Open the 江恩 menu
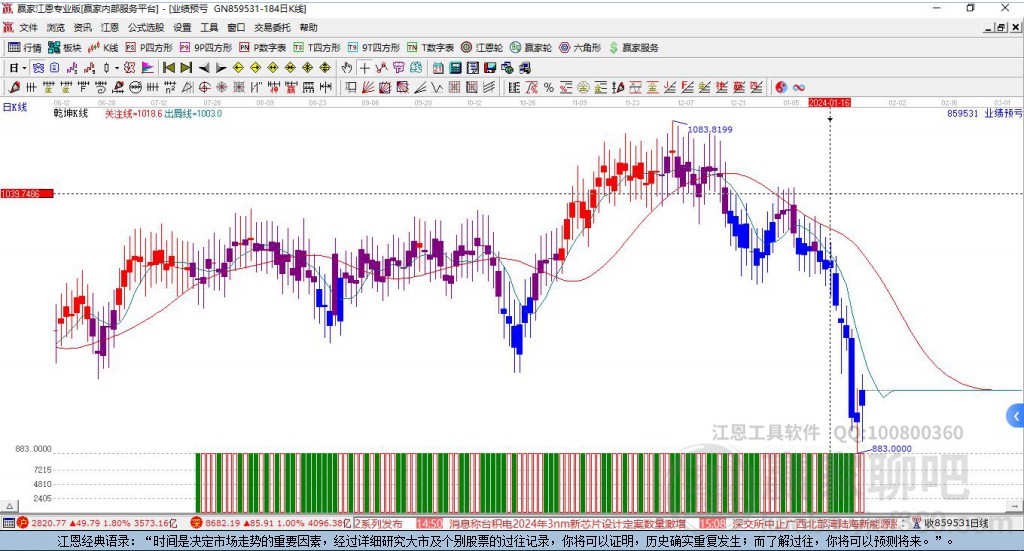Viewport: 1024px width, 551px height. point(110,28)
